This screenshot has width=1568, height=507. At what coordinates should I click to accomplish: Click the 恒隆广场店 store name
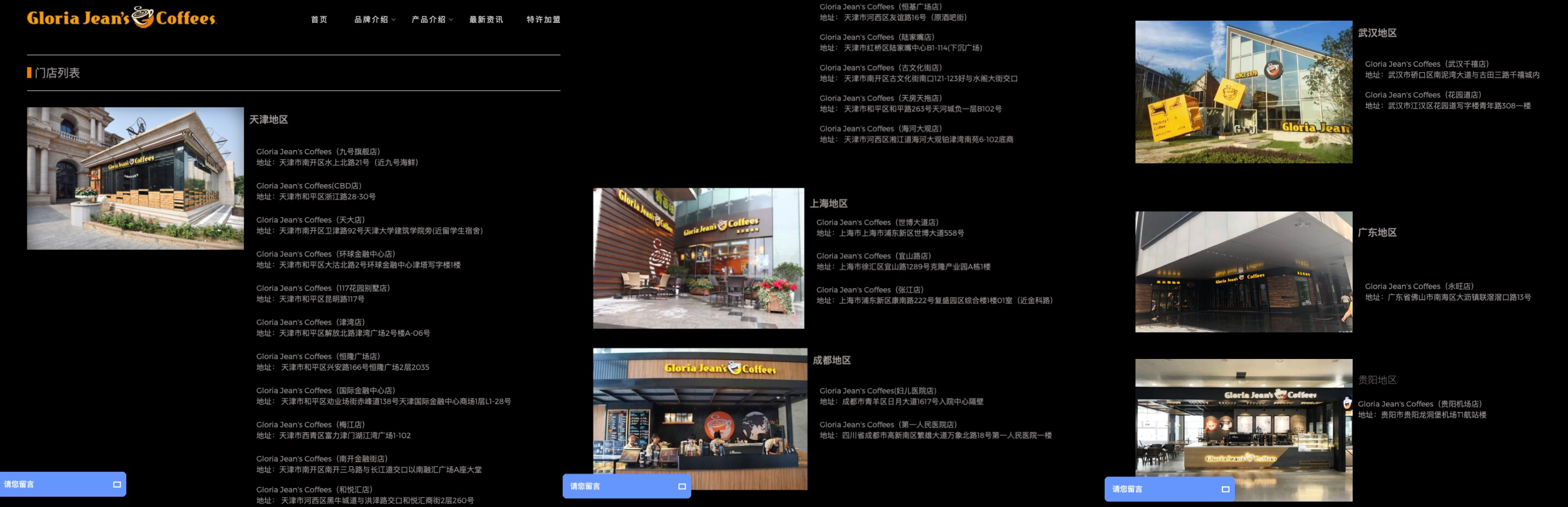coord(318,355)
